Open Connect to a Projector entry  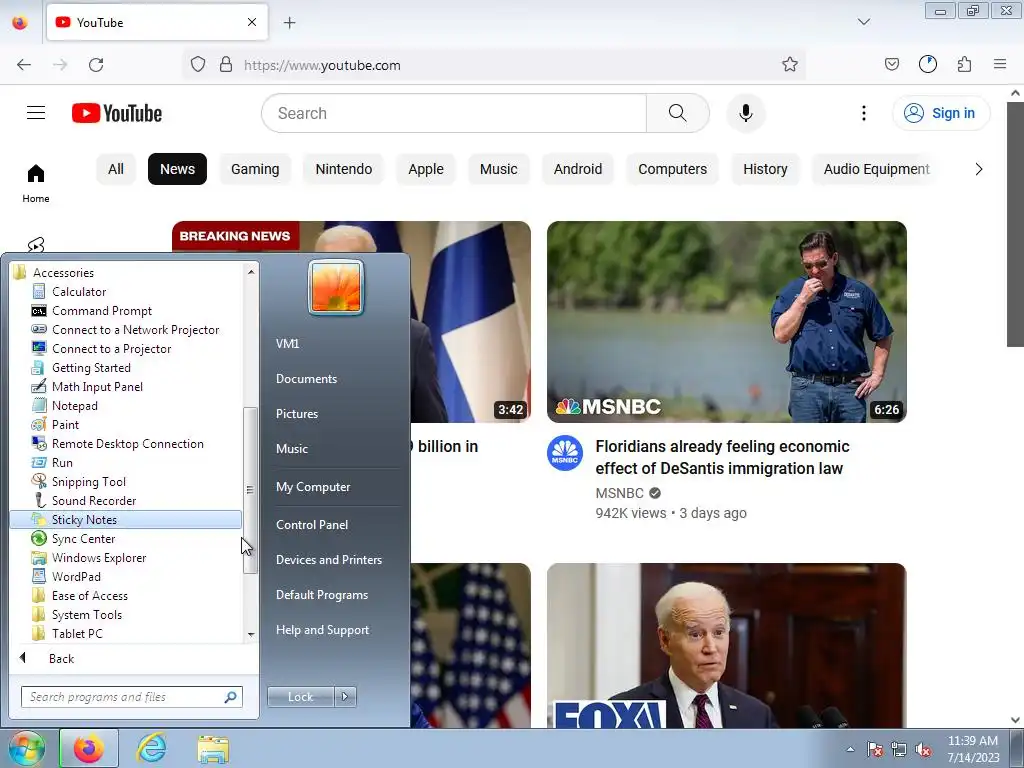click(x=111, y=349)
